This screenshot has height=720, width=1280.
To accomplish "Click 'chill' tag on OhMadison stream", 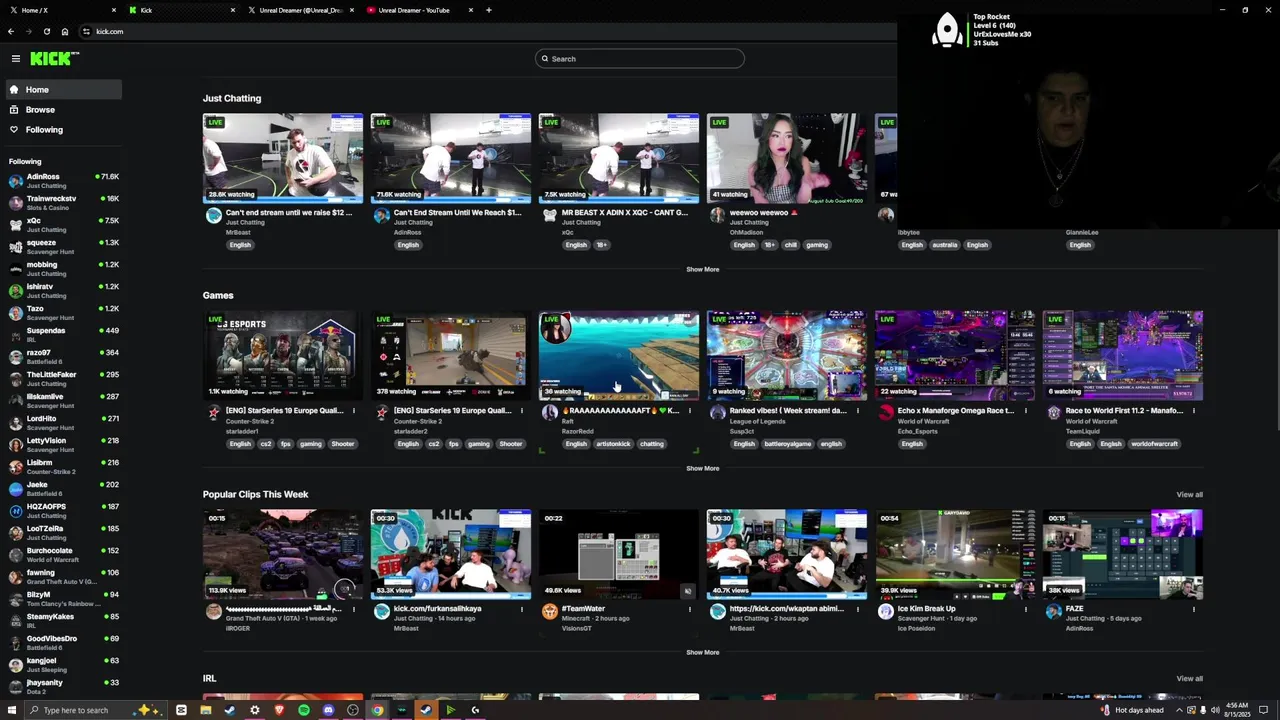I will pyautogui.click(x=790, y=245).
